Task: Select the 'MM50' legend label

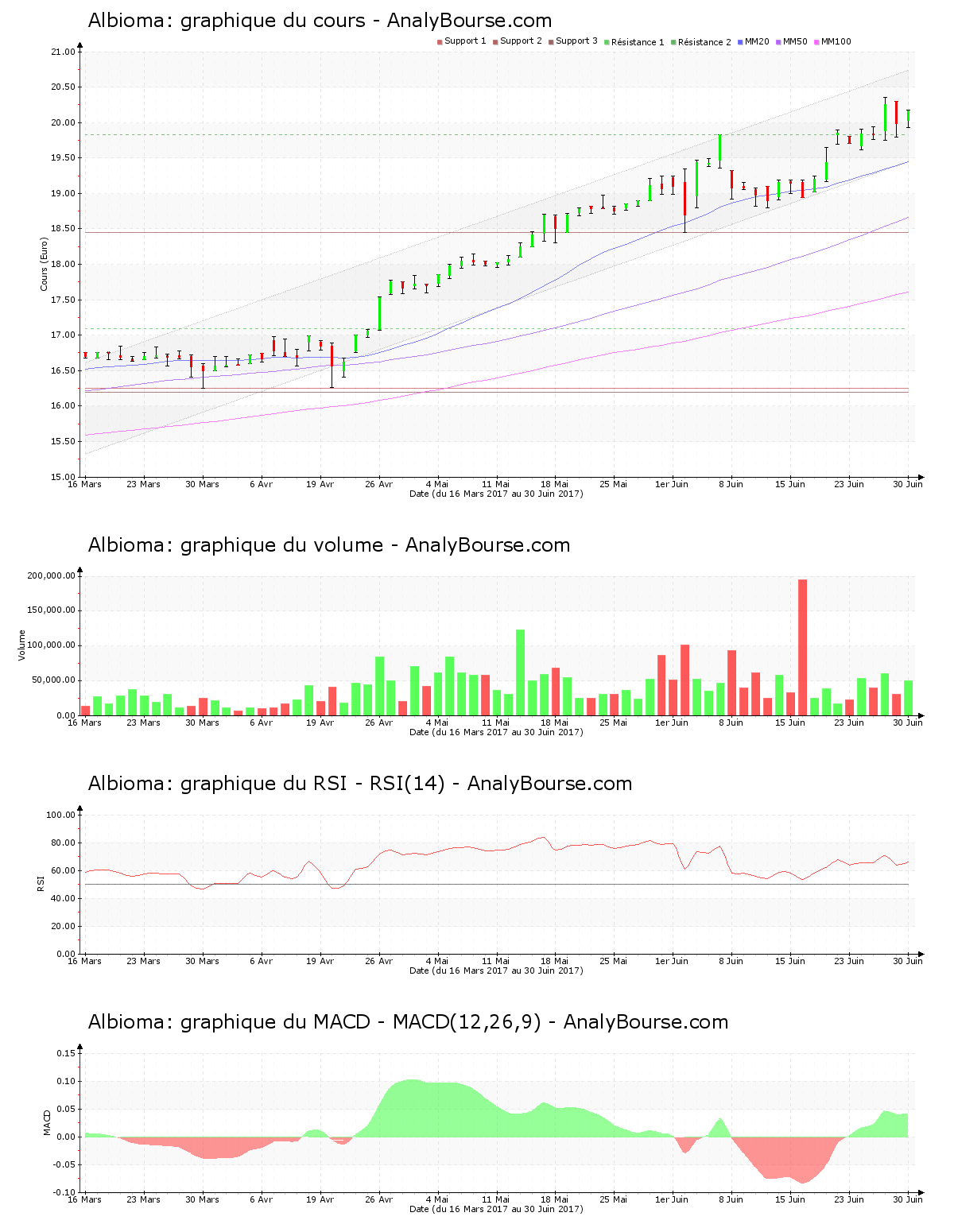Action: 795,41
